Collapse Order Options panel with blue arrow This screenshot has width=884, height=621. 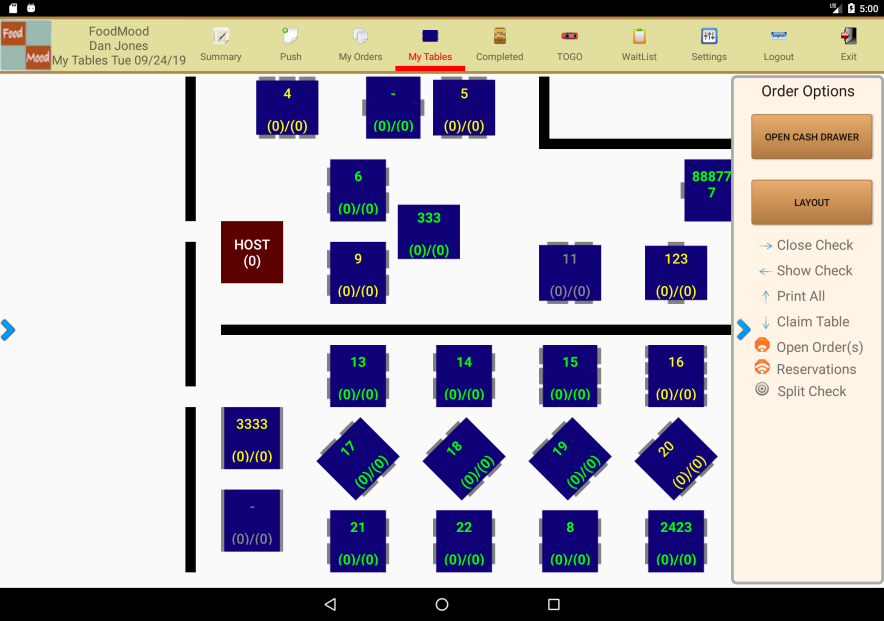[743, 330]
